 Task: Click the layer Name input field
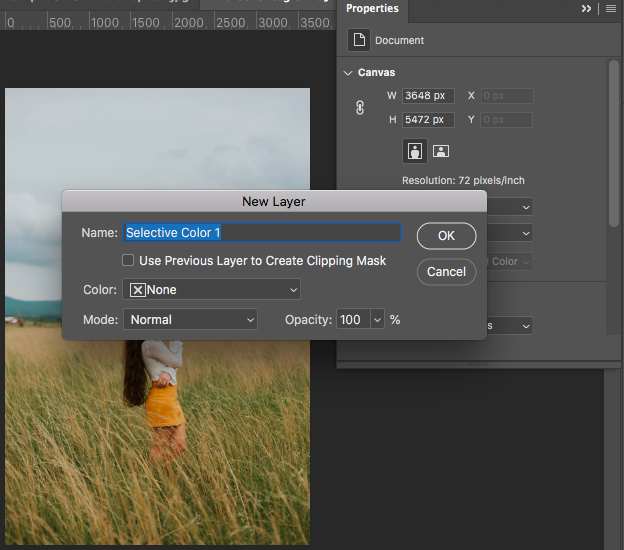point(262,232)
